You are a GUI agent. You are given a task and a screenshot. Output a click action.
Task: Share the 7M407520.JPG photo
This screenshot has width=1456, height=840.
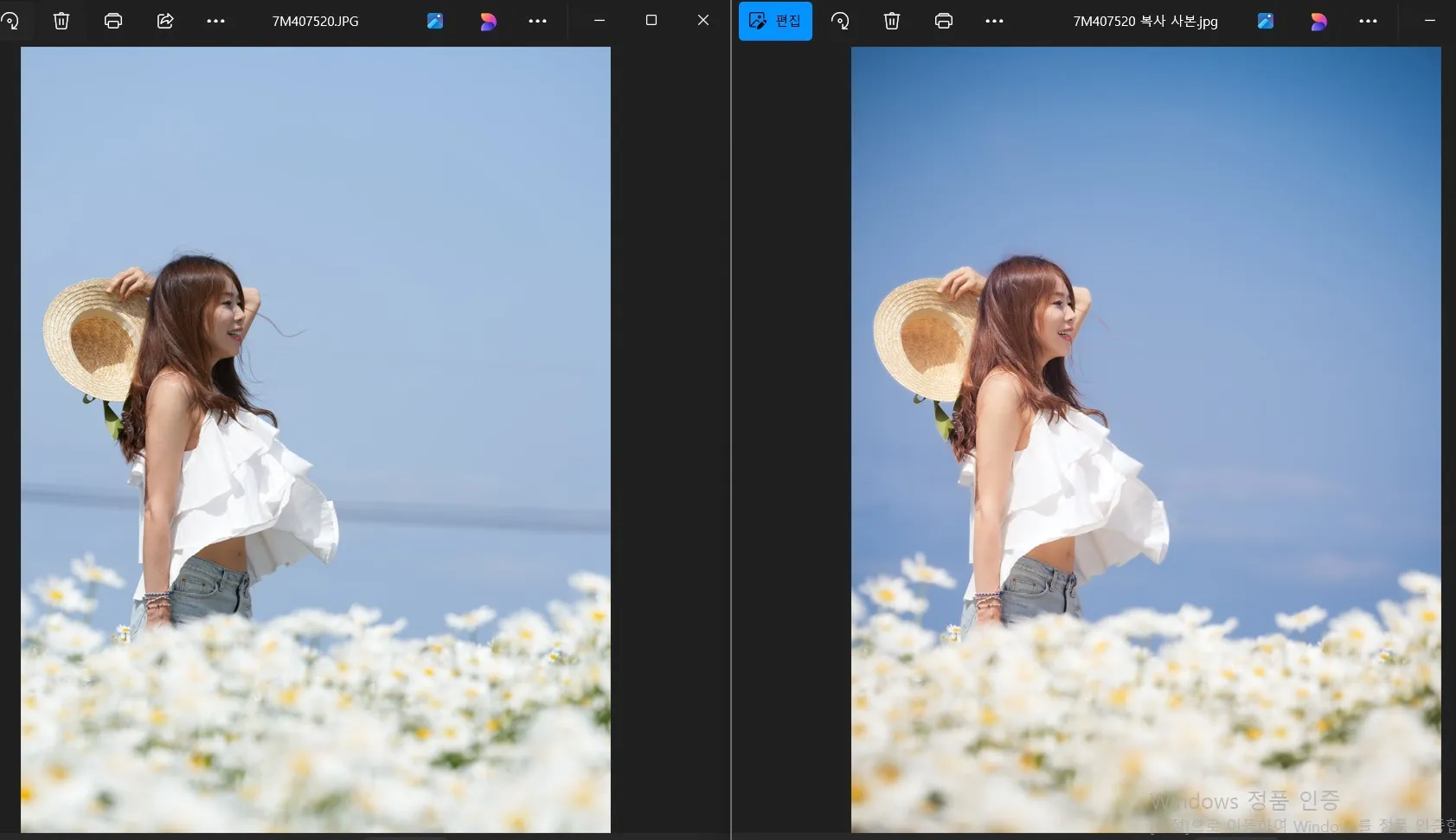point(165,21)
